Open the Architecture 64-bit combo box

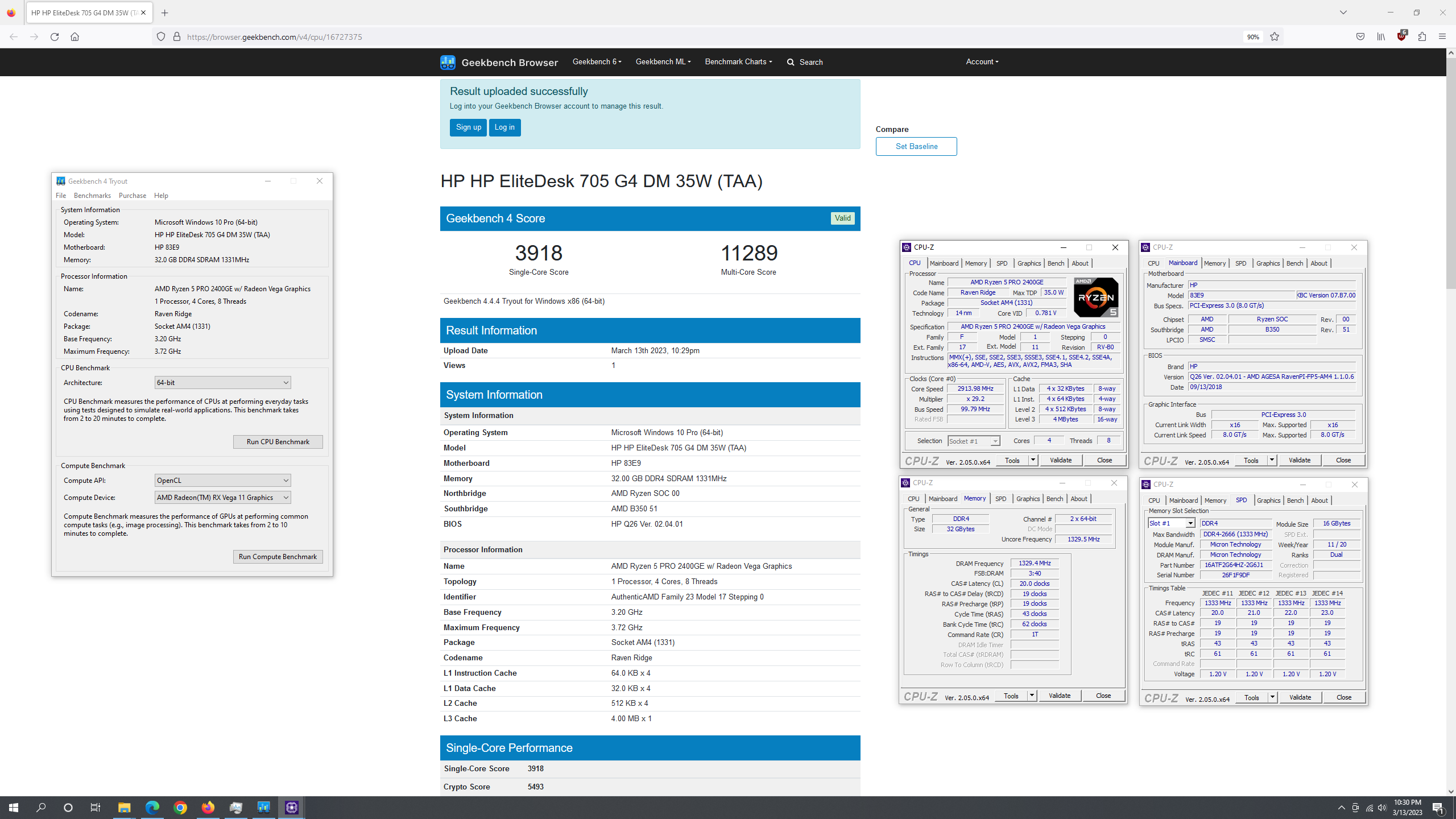point(222,383)
